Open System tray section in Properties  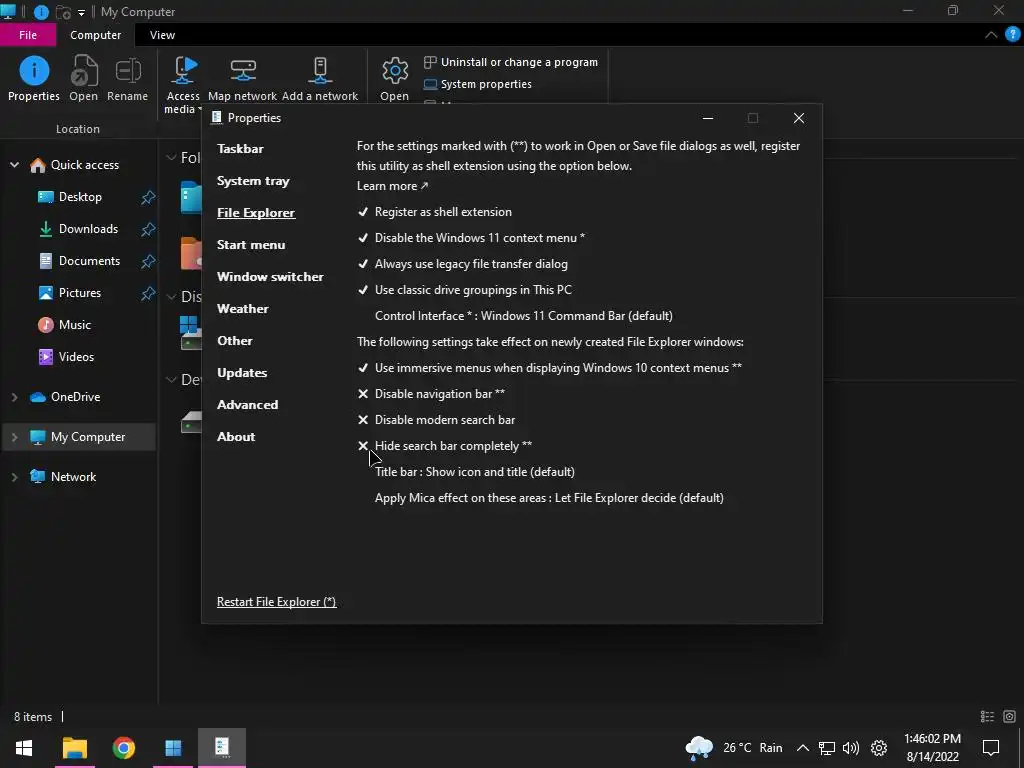point(253,180)
